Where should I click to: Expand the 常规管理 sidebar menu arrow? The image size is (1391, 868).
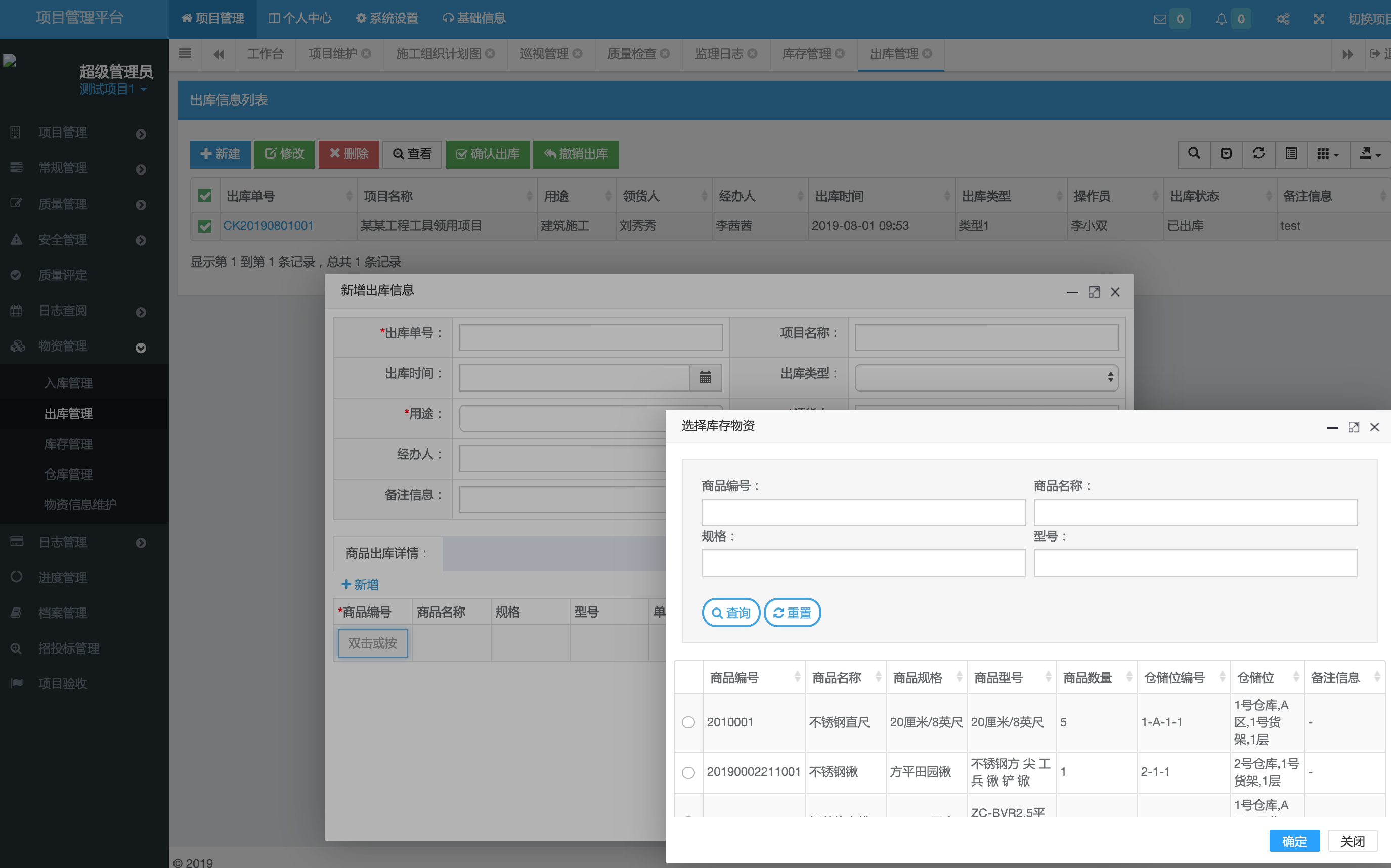click(x=141, y=169)
